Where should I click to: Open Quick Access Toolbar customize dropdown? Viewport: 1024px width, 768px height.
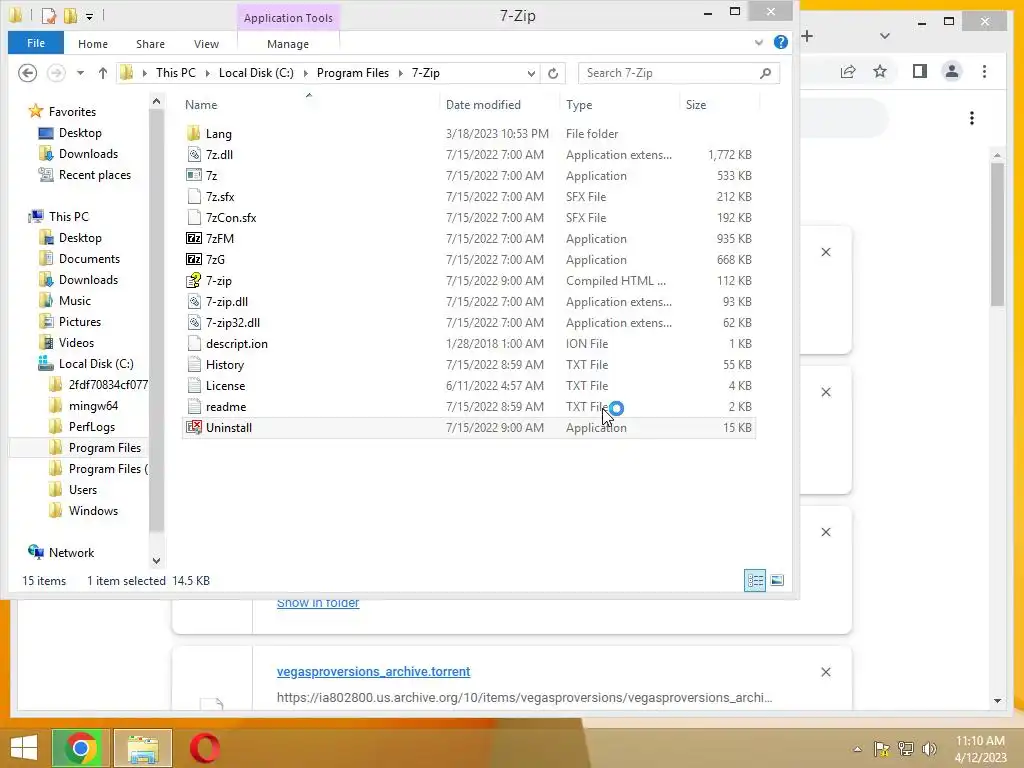[89, 16]
